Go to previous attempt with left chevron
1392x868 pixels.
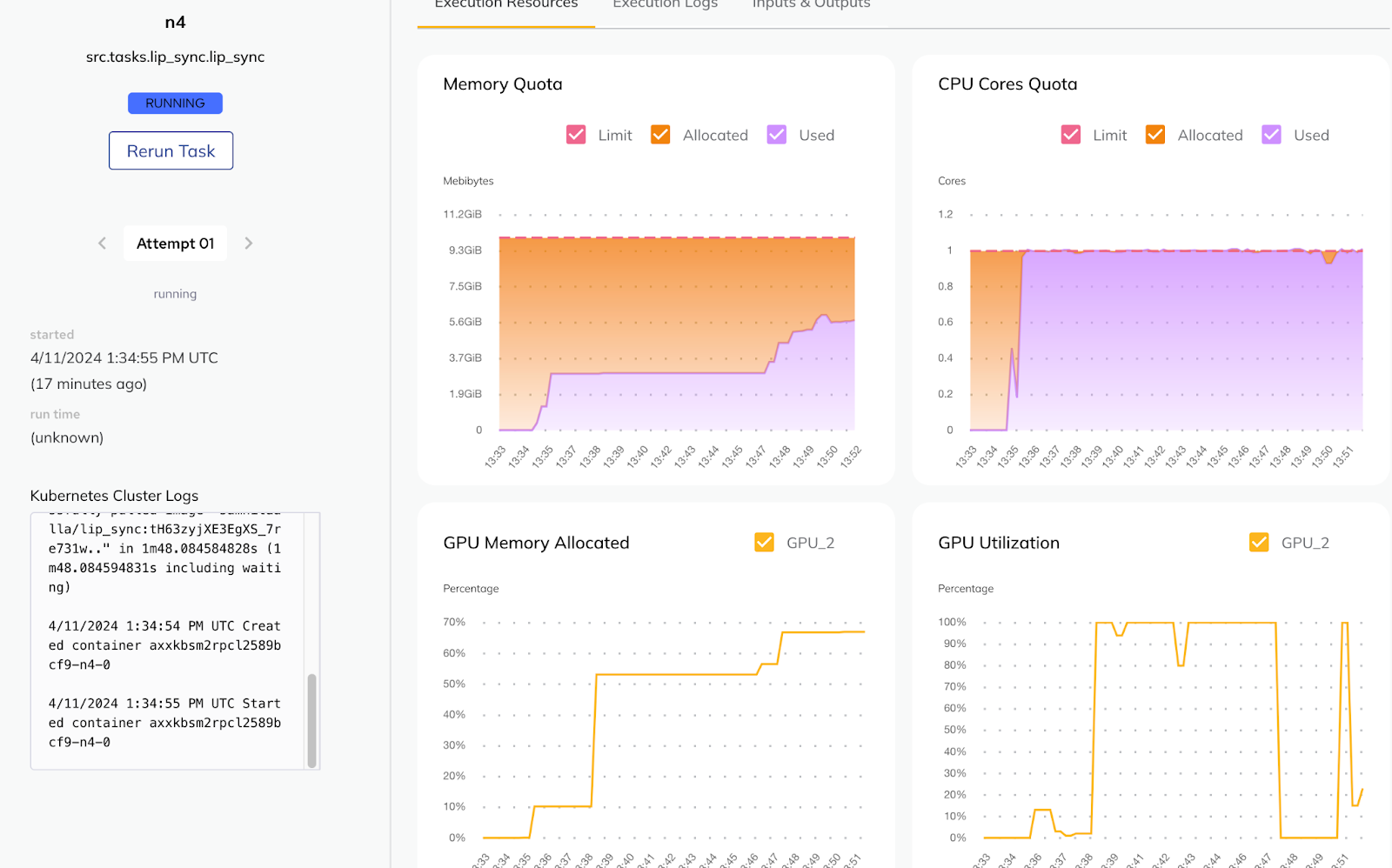102,244
